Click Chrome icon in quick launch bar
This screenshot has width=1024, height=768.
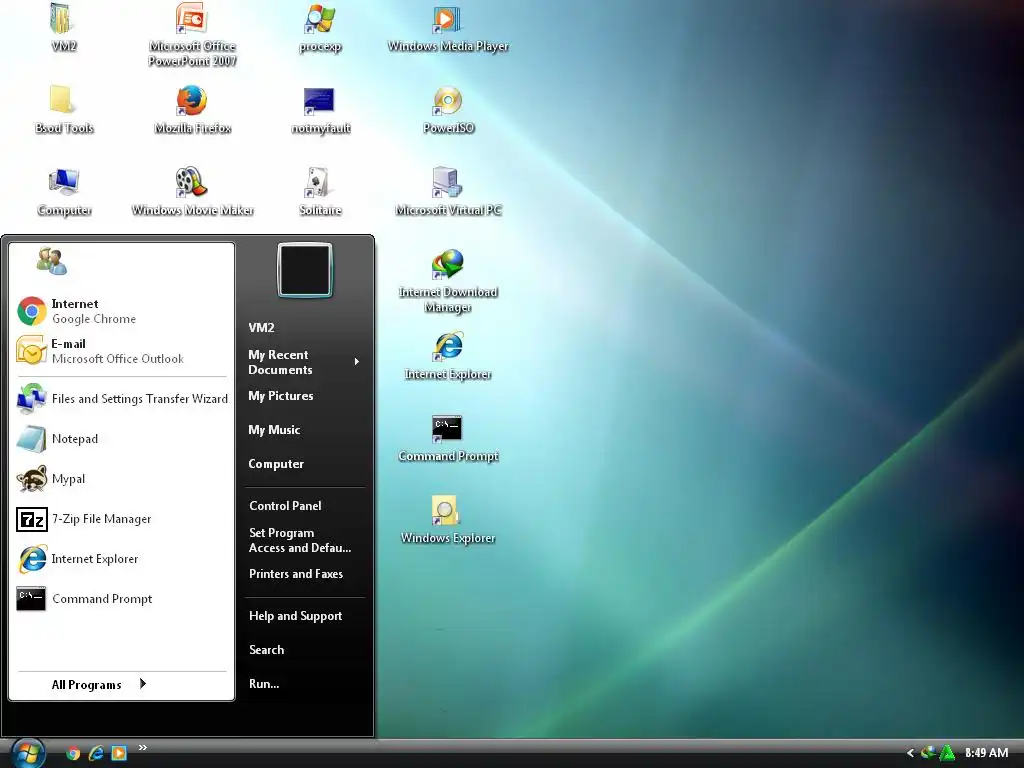[73, 753]
